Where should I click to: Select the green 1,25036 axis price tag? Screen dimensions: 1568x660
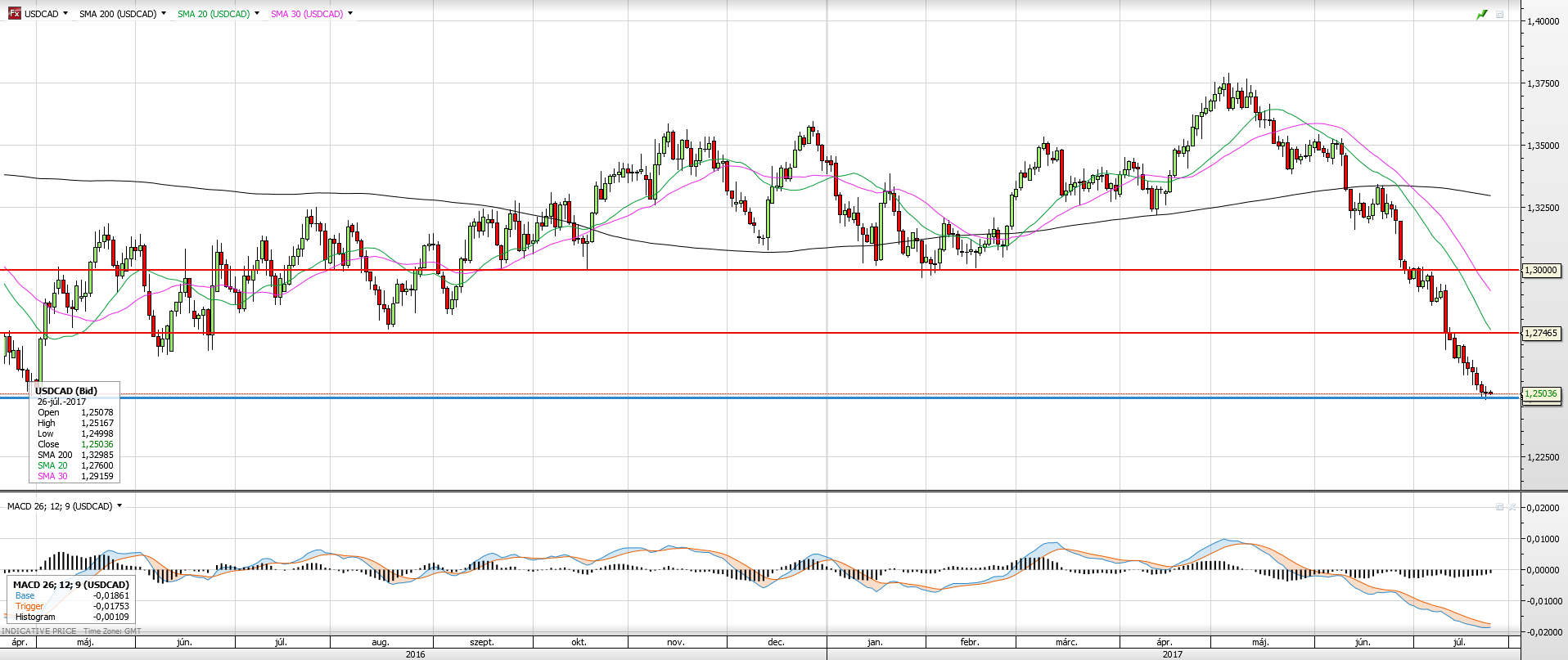click(x=1541, y=393)
